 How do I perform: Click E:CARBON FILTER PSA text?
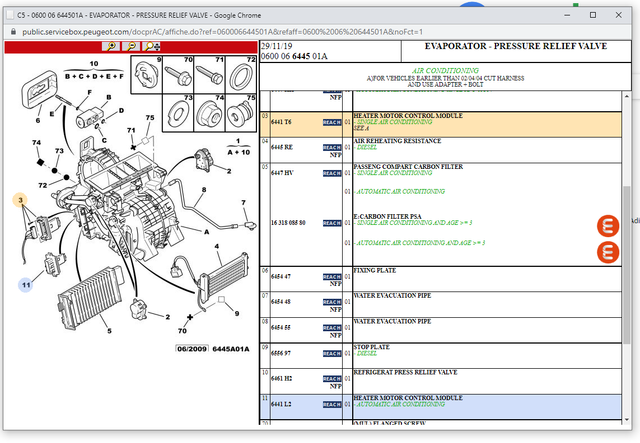(387, 216)
